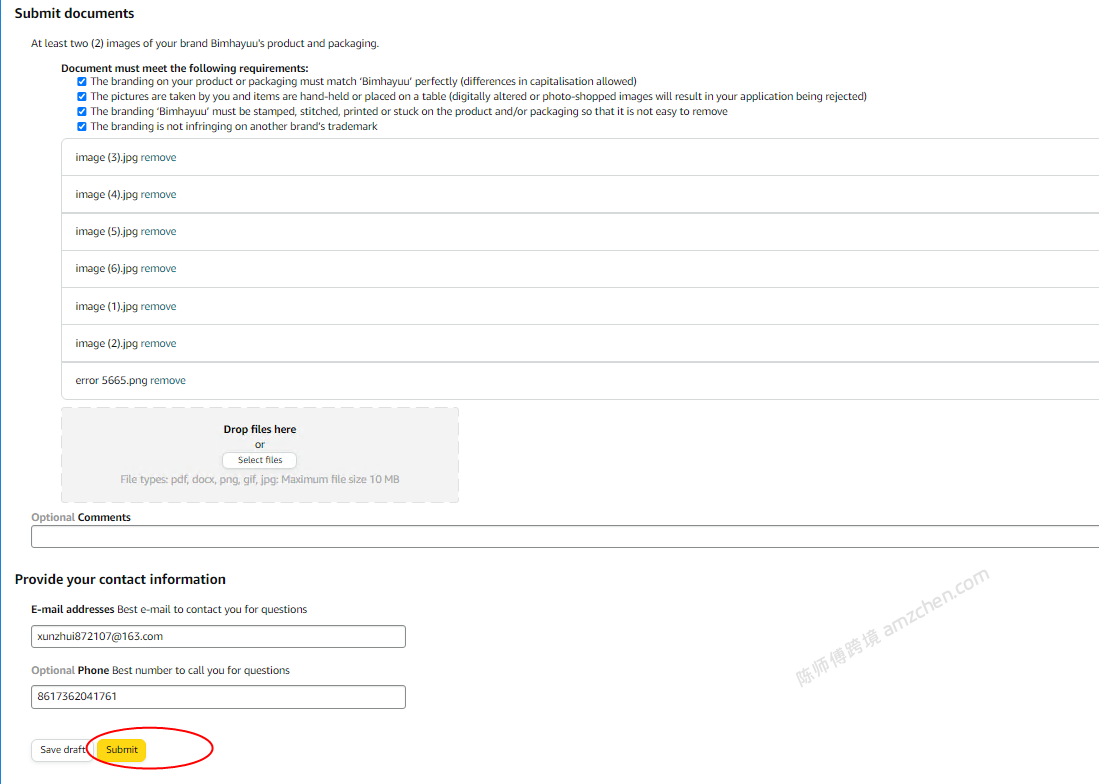The width and height of the screenshot is (1099, 784).
Task: Remove image (5).jpg from the uploads
Action: click(x=158, y=232)
